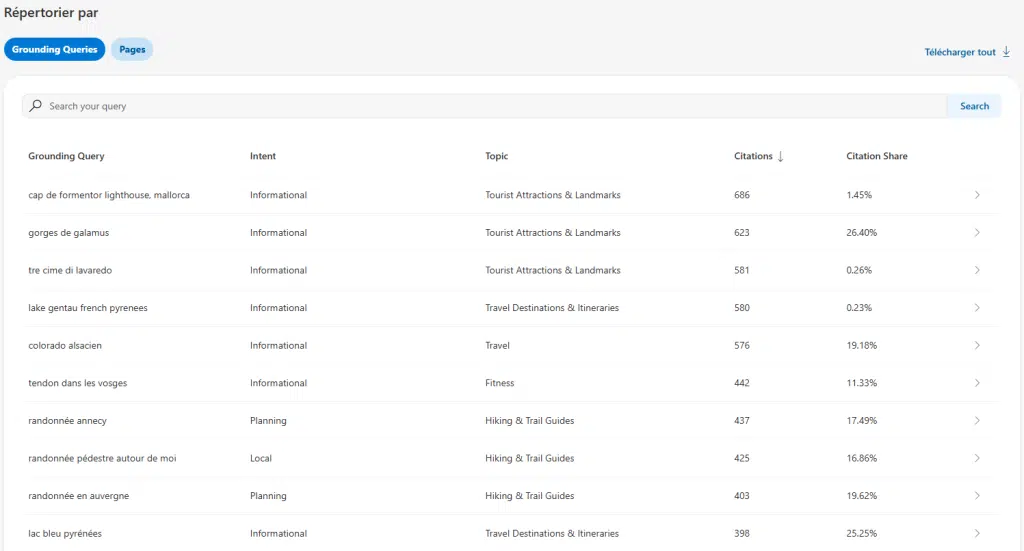
Task: Click the 442 citations value
Action: [742, 383]
